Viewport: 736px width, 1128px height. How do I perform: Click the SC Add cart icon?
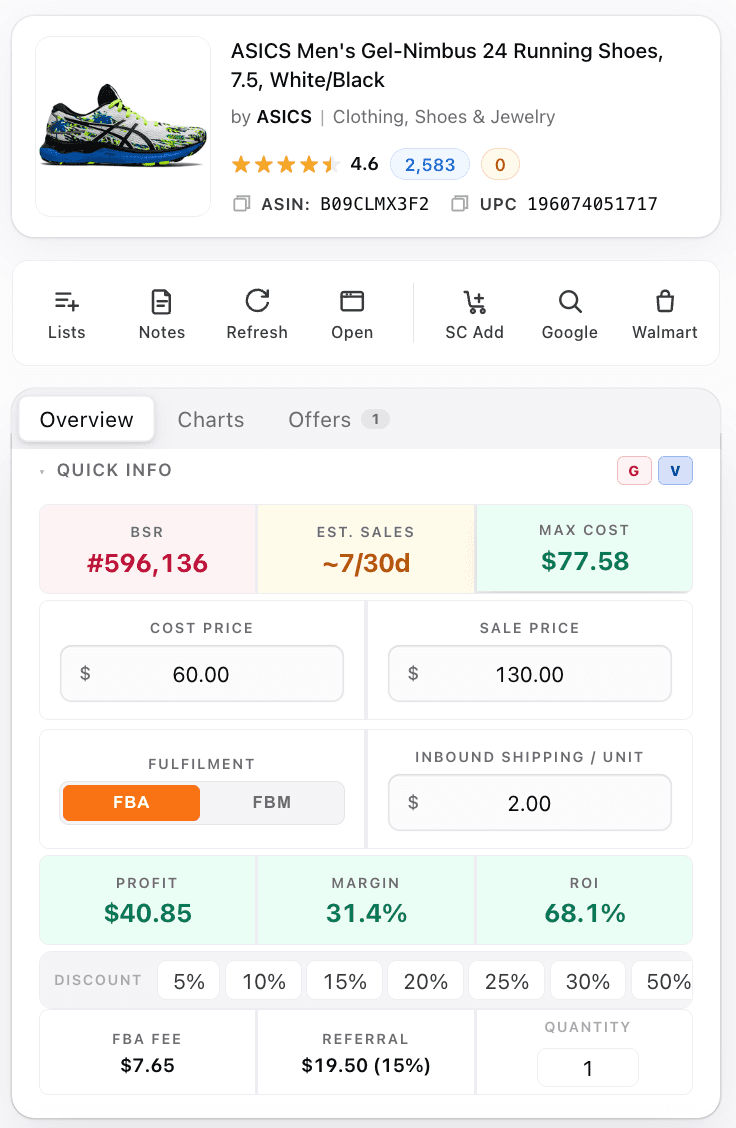coord(474,302)
